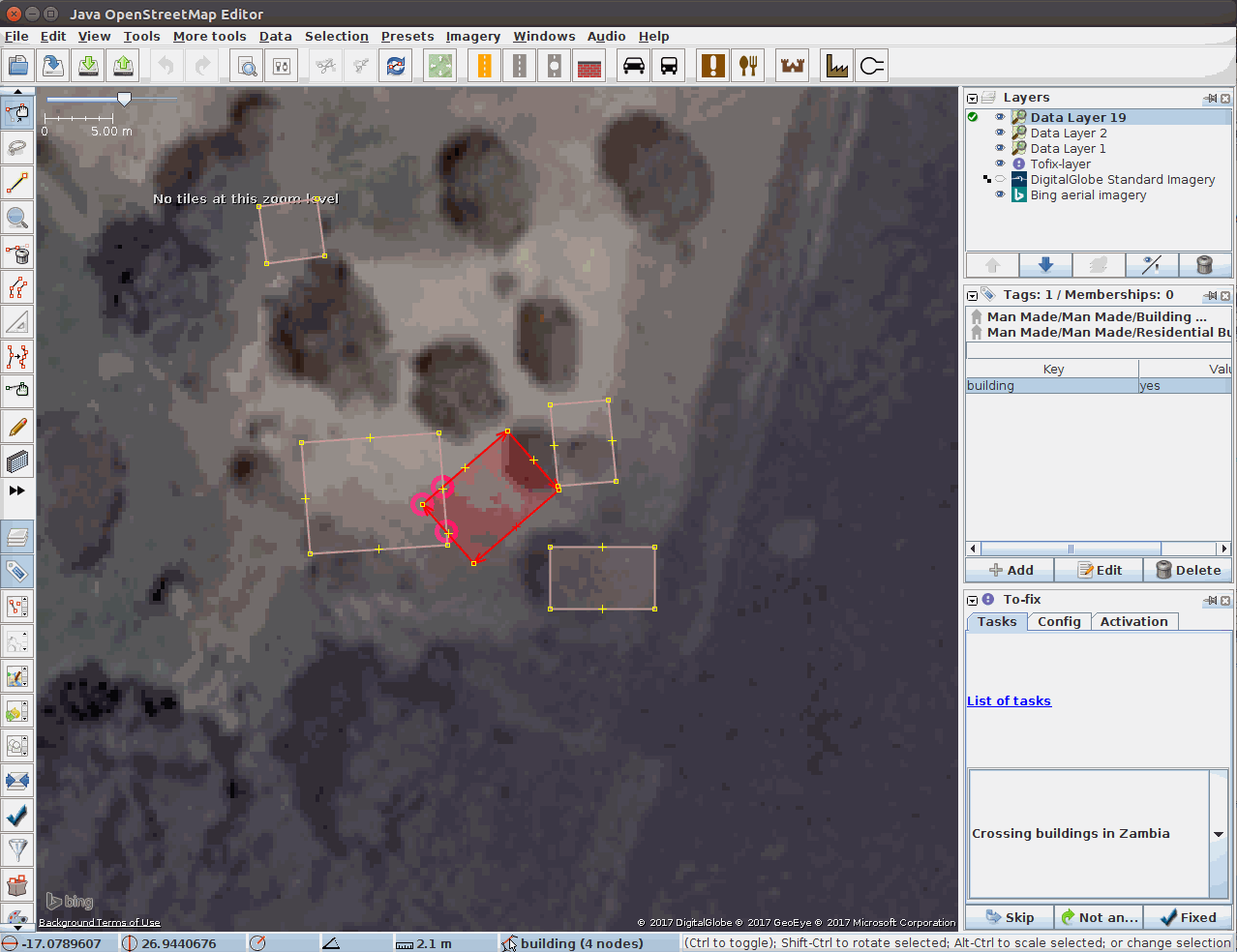Open the Crossing buildings in Zambia dropdown
The height and width of the screenshot is (952, 1237).
1219,834
